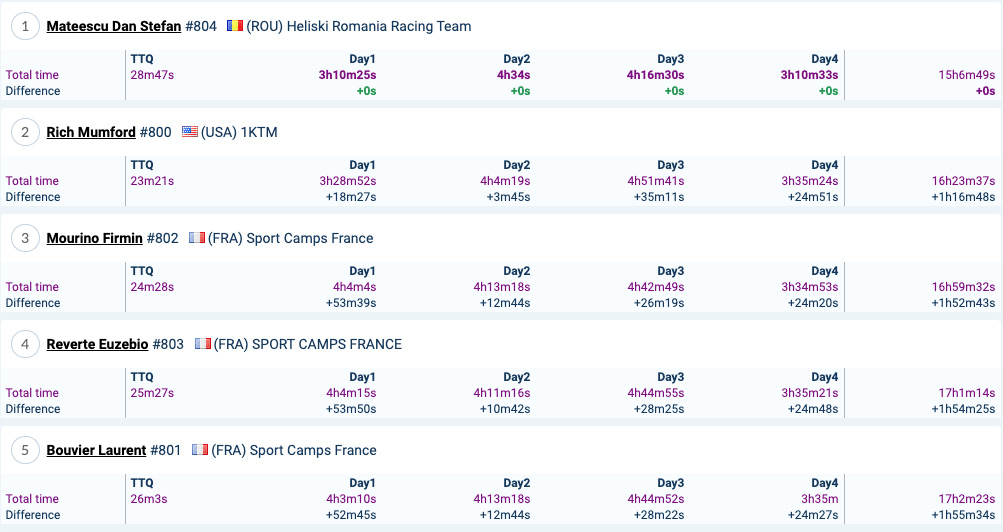Viewport: 1003px width, 532px height.
Task: Open Mateescu Dan Stefan rider link
Action: (x=114, y=26)
